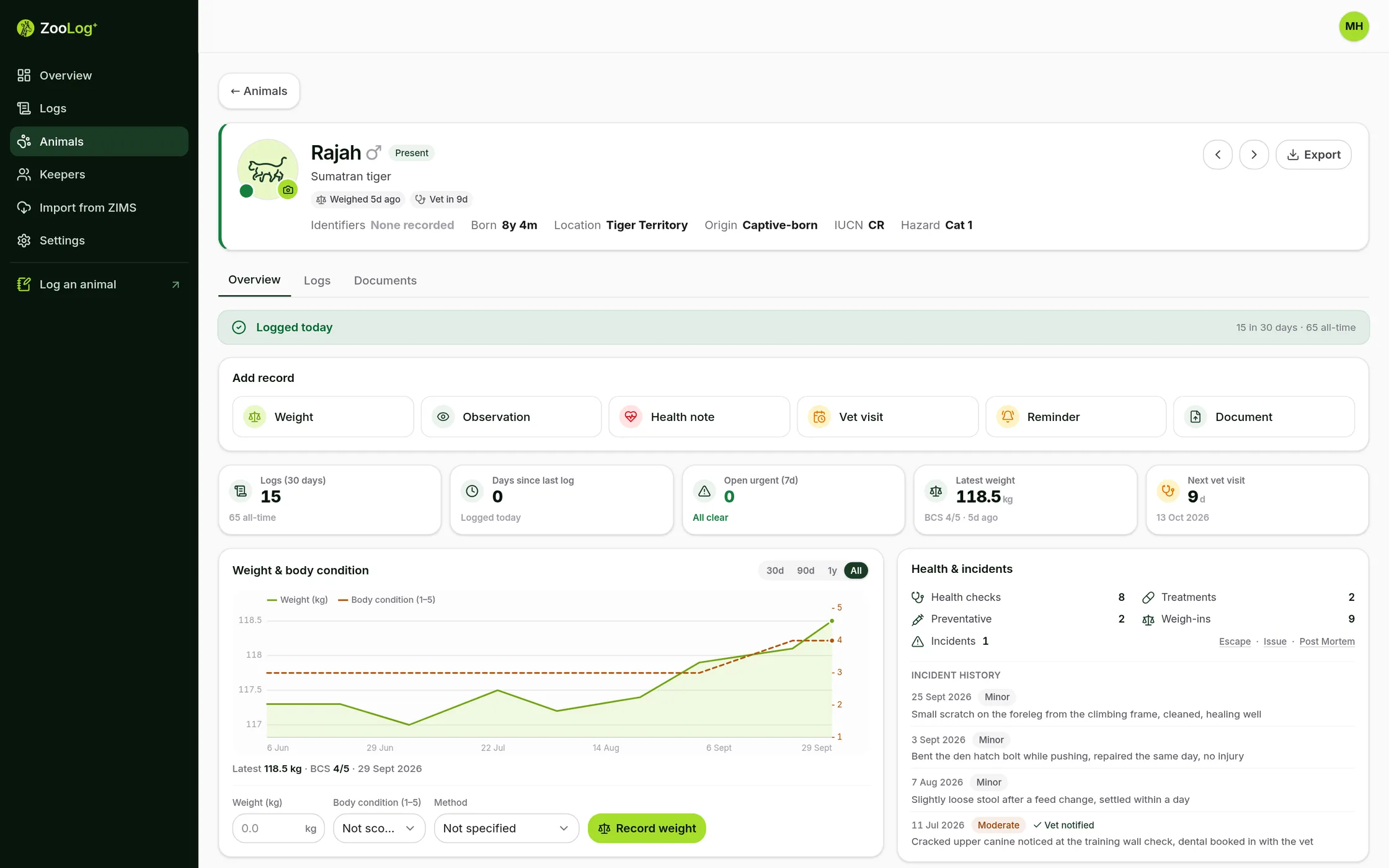The height and width of the screenshot is (868, 1389).
Task: Open the Post Mortem link
Action: (1327, 641)
